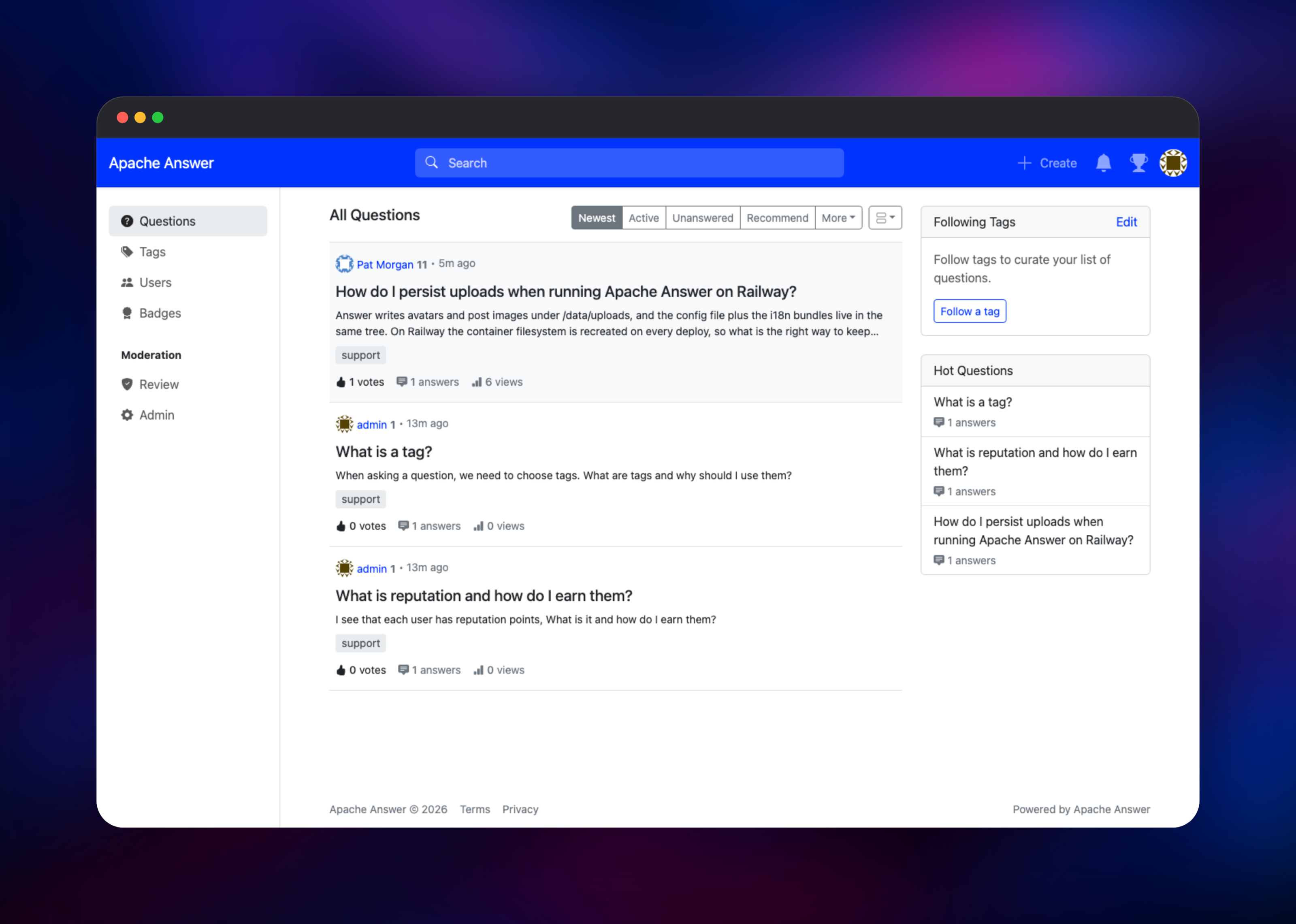
Task: Switch to Active sort tab
Action: pos(644,218)
